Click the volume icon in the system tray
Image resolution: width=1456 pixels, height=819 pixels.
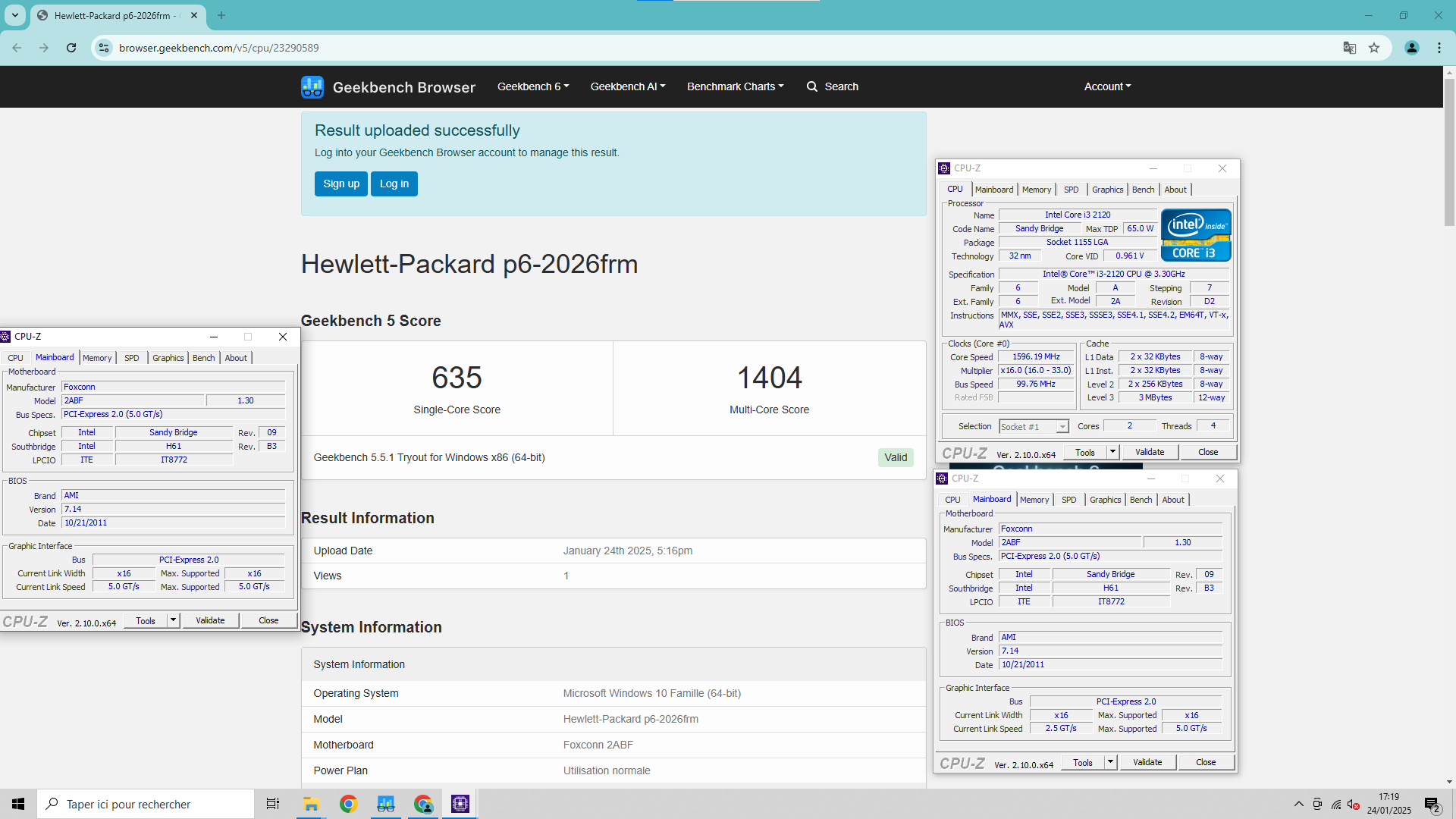[1354, 804]
